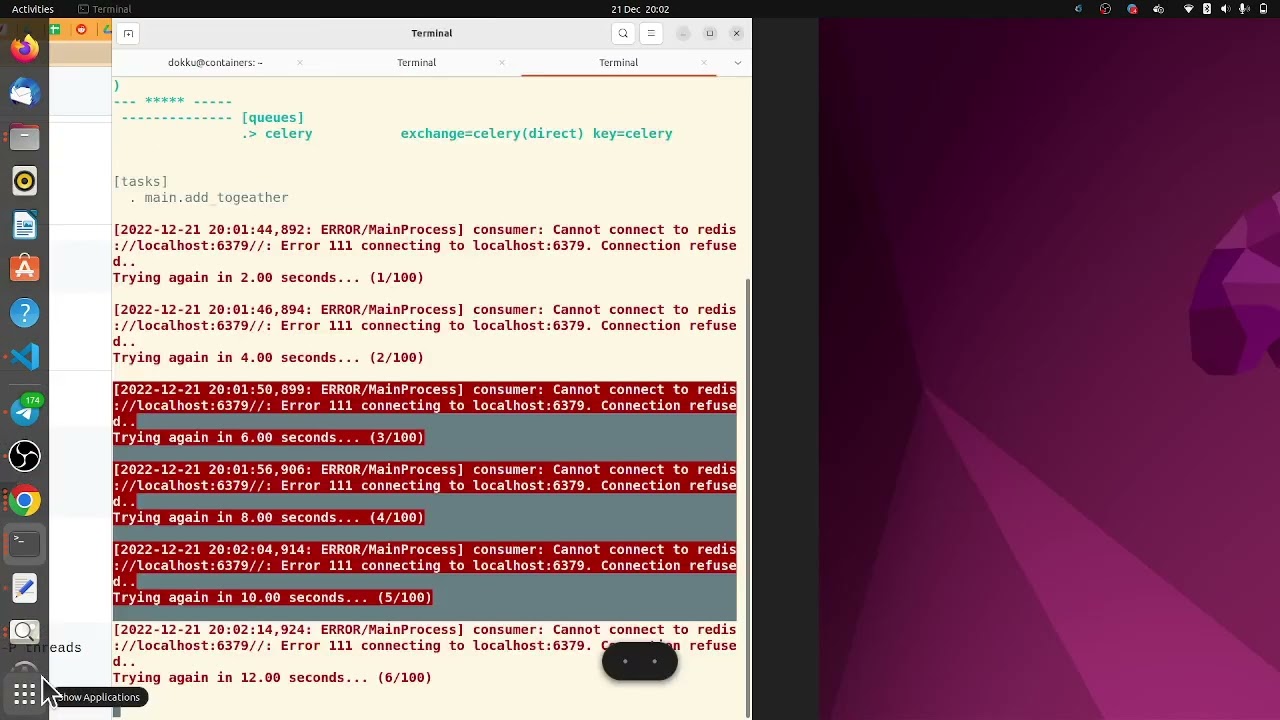The width and height of the screenshot is (1280, 720).
Task: Launch Thunderbird Mail from the dock
Action: pos(25,93)
